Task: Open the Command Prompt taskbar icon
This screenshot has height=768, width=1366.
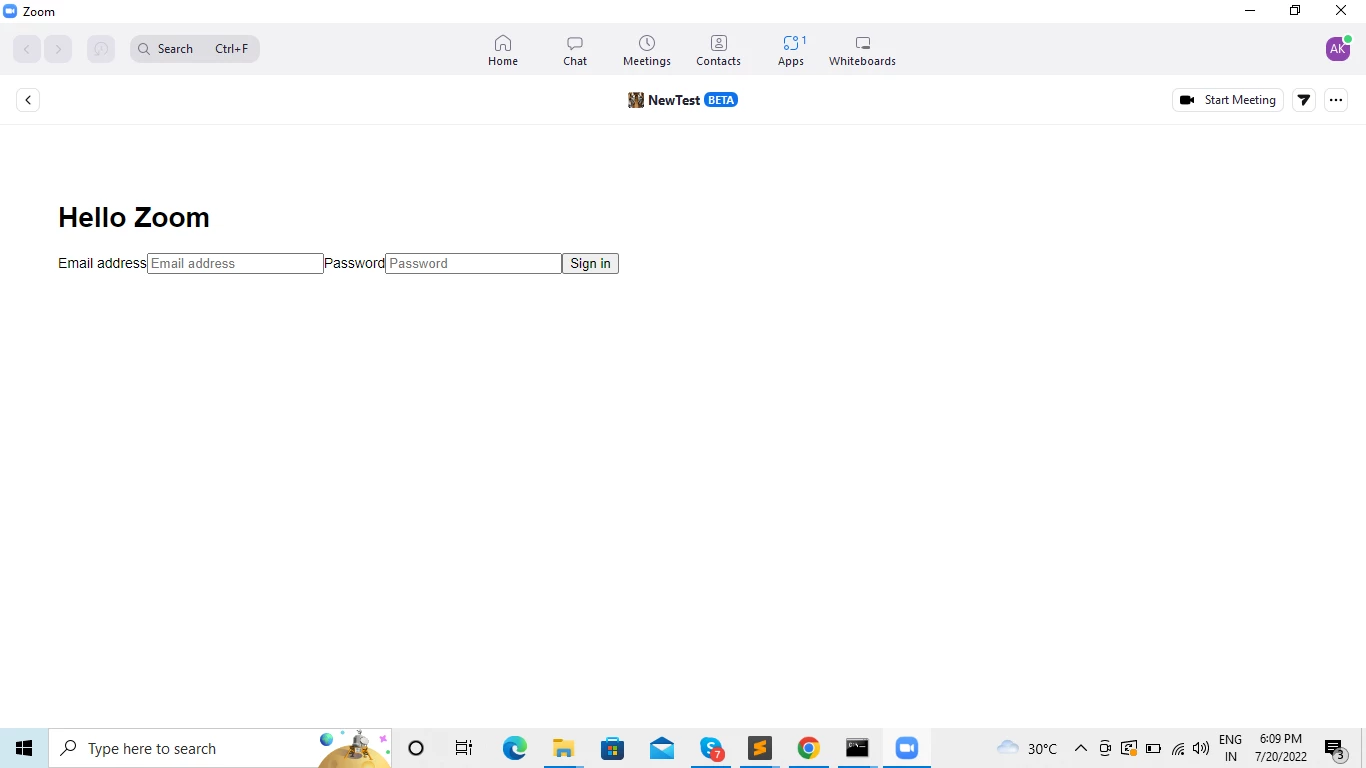Action: [x=858, y=748]
